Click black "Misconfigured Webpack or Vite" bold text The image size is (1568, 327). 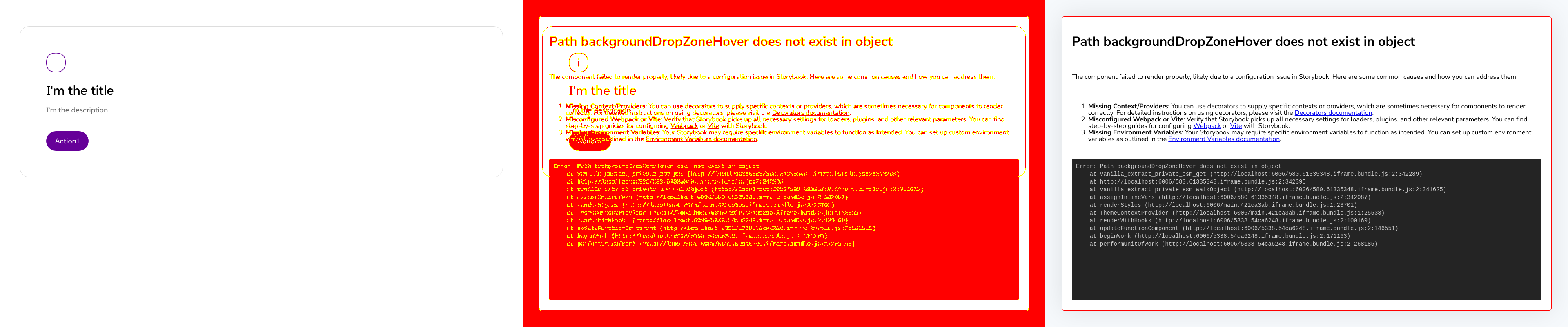(x=1136, y=119)
